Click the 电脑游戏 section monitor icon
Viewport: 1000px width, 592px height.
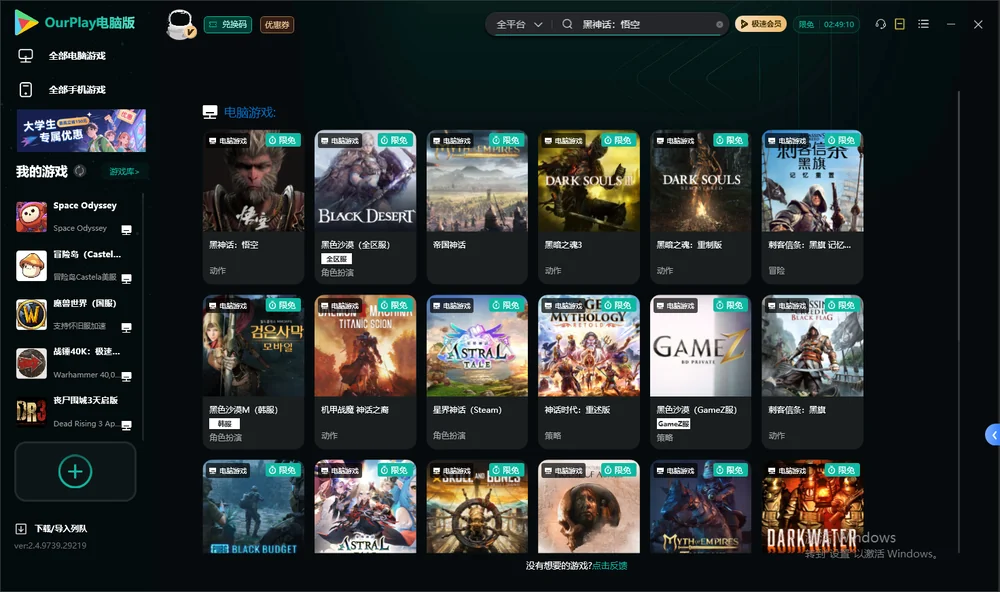[x=210, y=112]
